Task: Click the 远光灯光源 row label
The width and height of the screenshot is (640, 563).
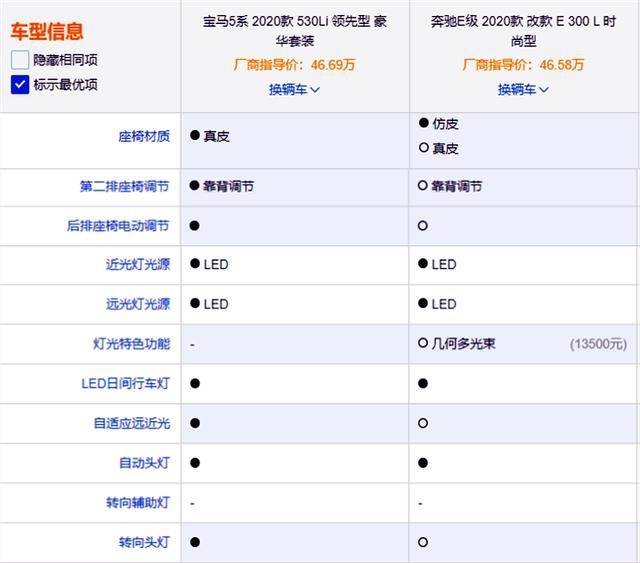Action: coord(138,304)
